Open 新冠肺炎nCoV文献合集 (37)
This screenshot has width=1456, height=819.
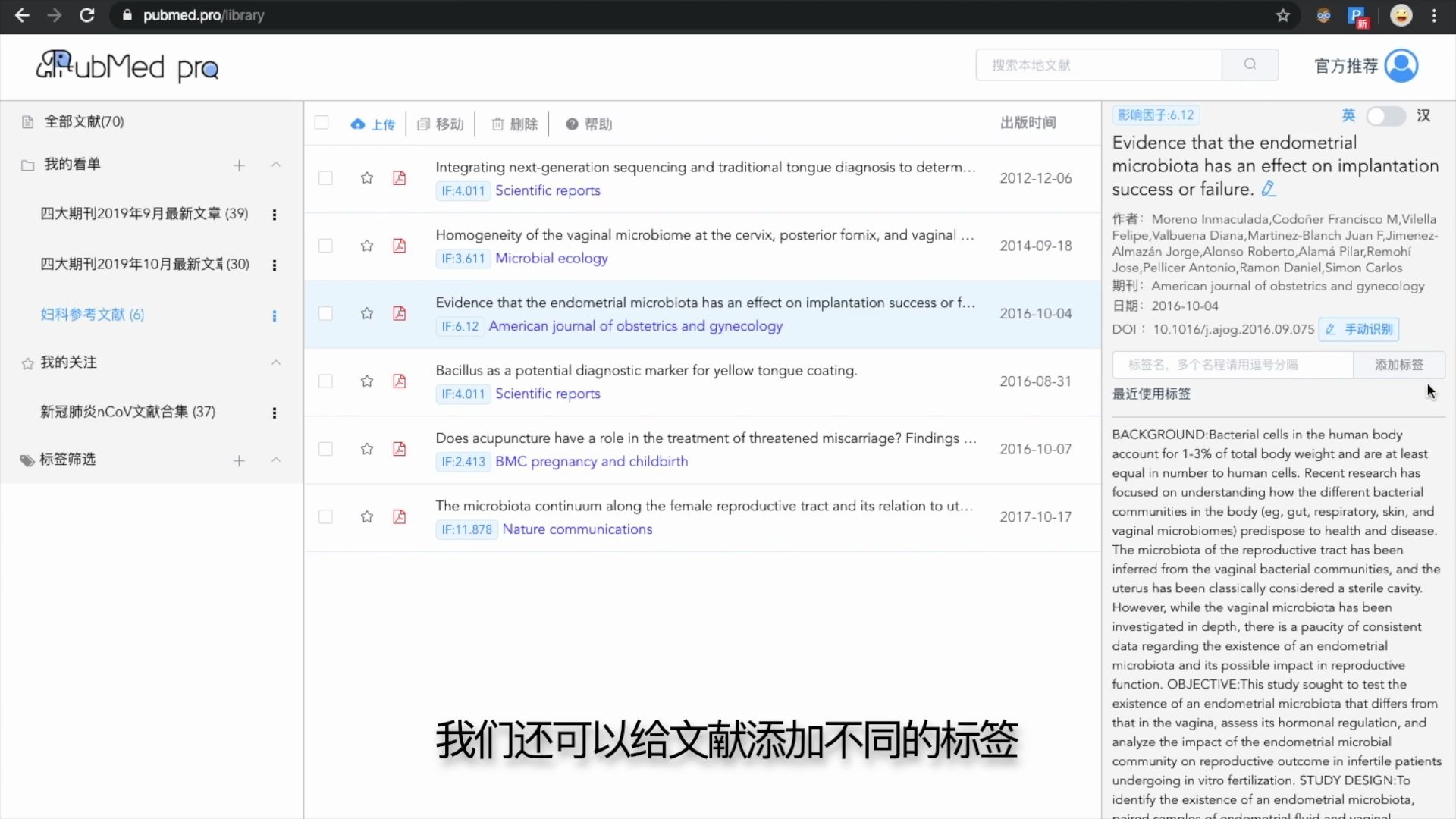click(x=127, y=412)
